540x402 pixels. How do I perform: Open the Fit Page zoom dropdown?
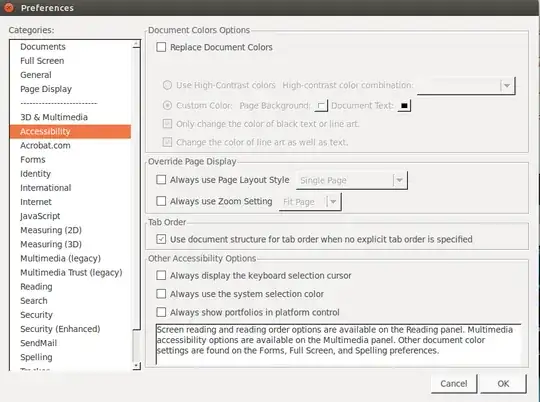click(310, 202)
